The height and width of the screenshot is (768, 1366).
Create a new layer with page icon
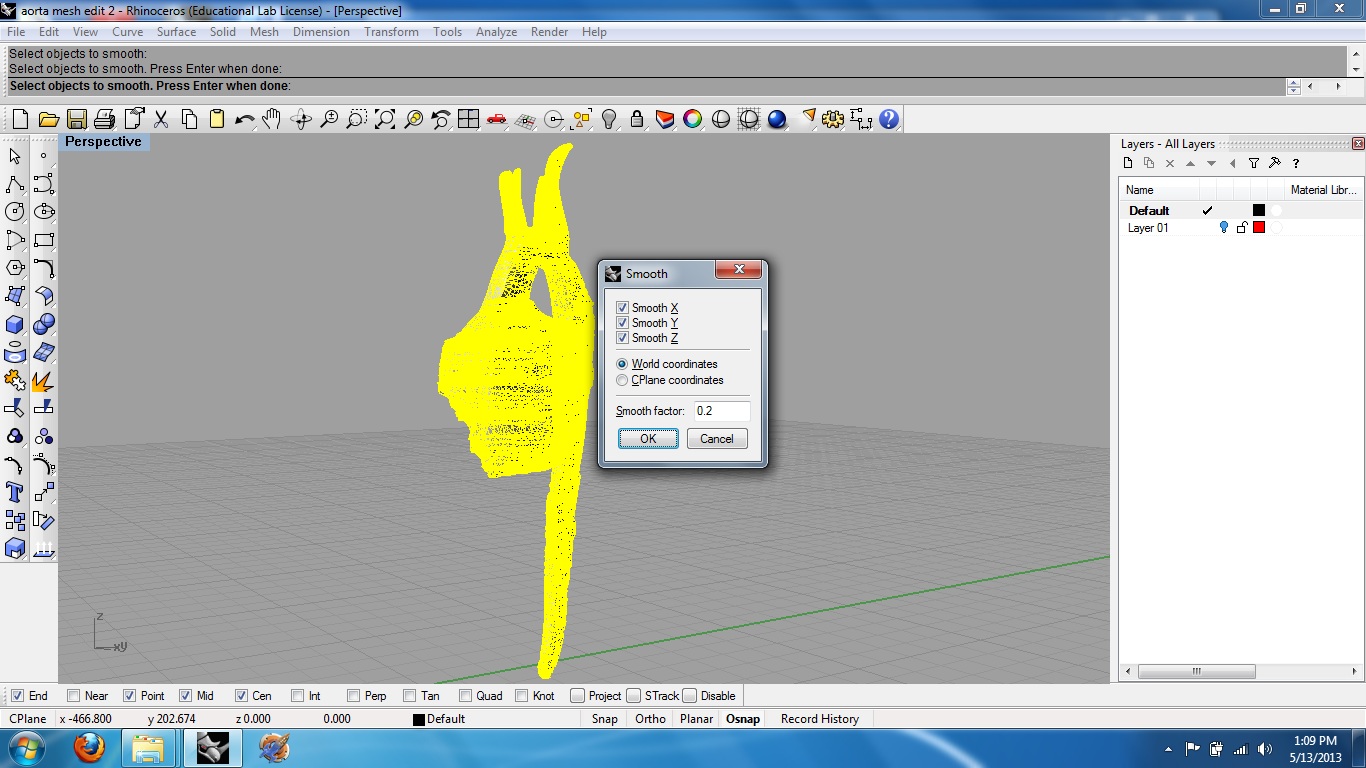coord(1128,163)
